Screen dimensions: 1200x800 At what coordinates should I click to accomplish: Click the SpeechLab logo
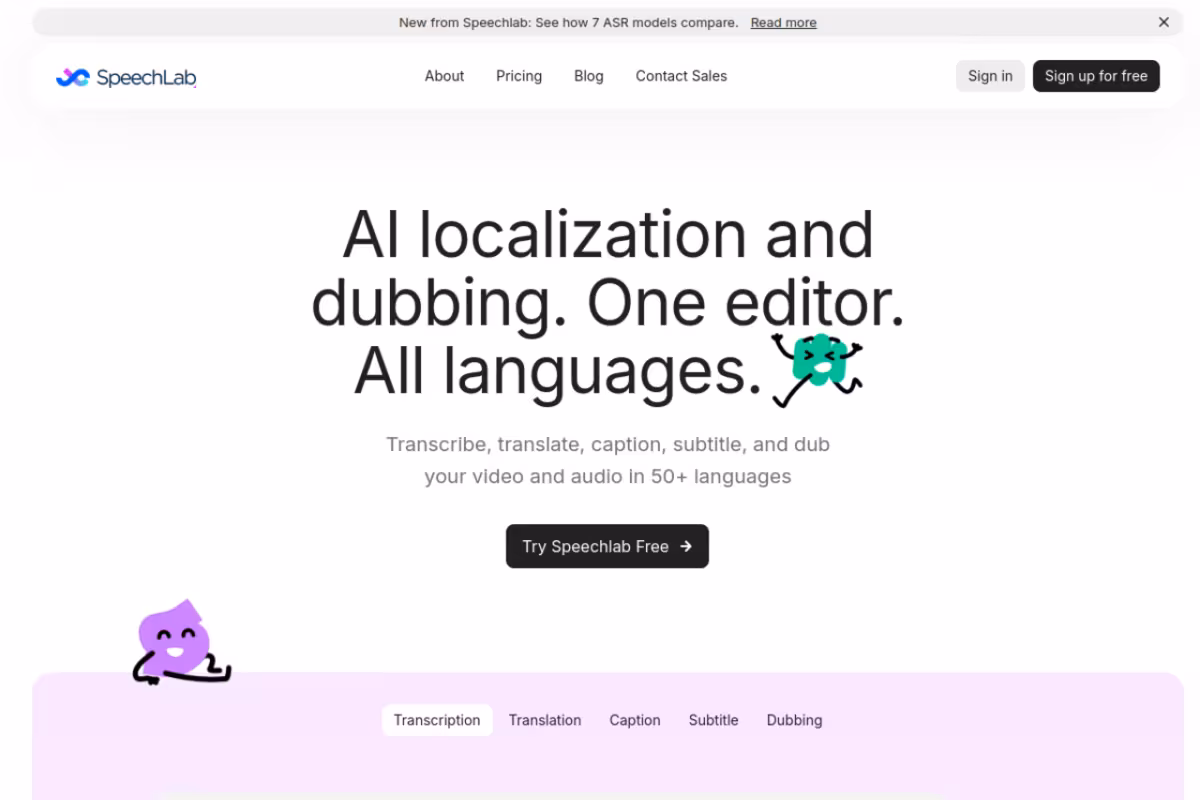tap(126, 77)
